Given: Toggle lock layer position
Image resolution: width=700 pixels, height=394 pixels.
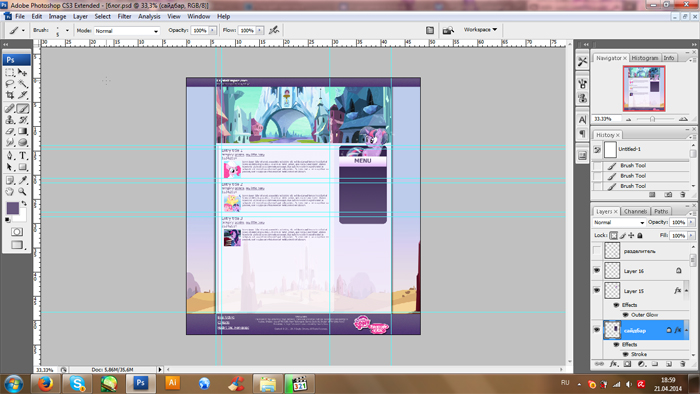Looking at the screenshot, I should pos(631,235).
